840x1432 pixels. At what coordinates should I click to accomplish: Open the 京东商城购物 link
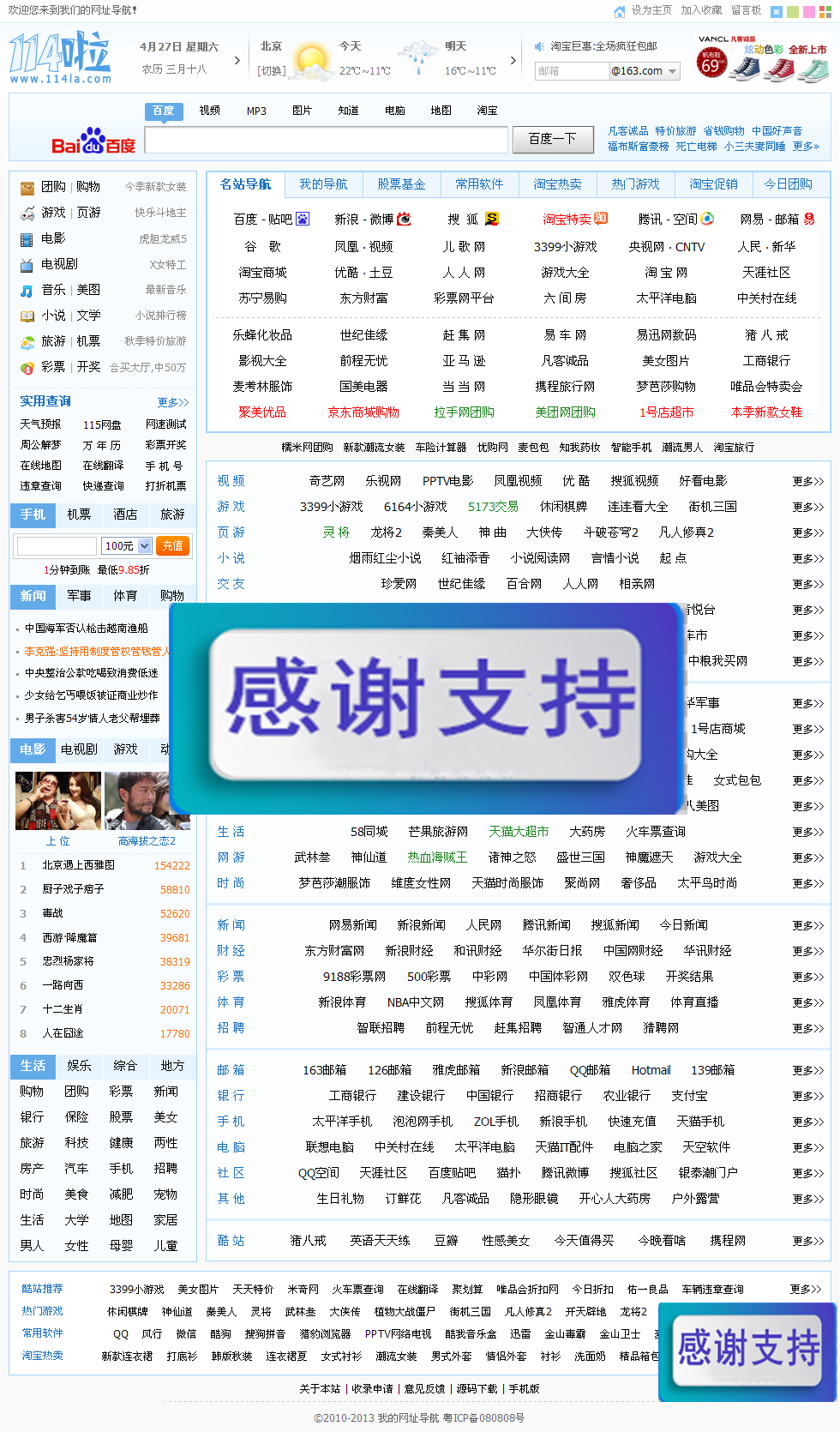pos(363,412)
